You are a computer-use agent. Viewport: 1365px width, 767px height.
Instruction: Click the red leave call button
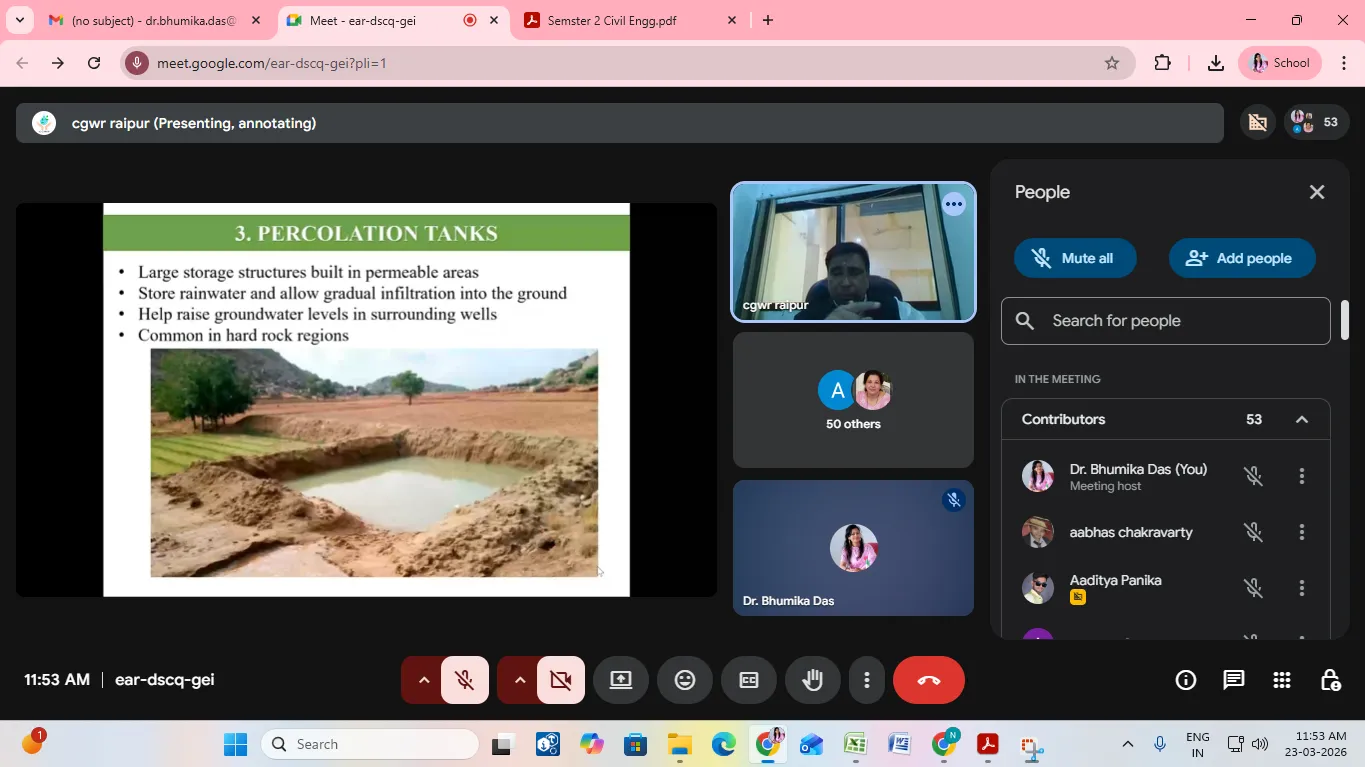(928, 680)
